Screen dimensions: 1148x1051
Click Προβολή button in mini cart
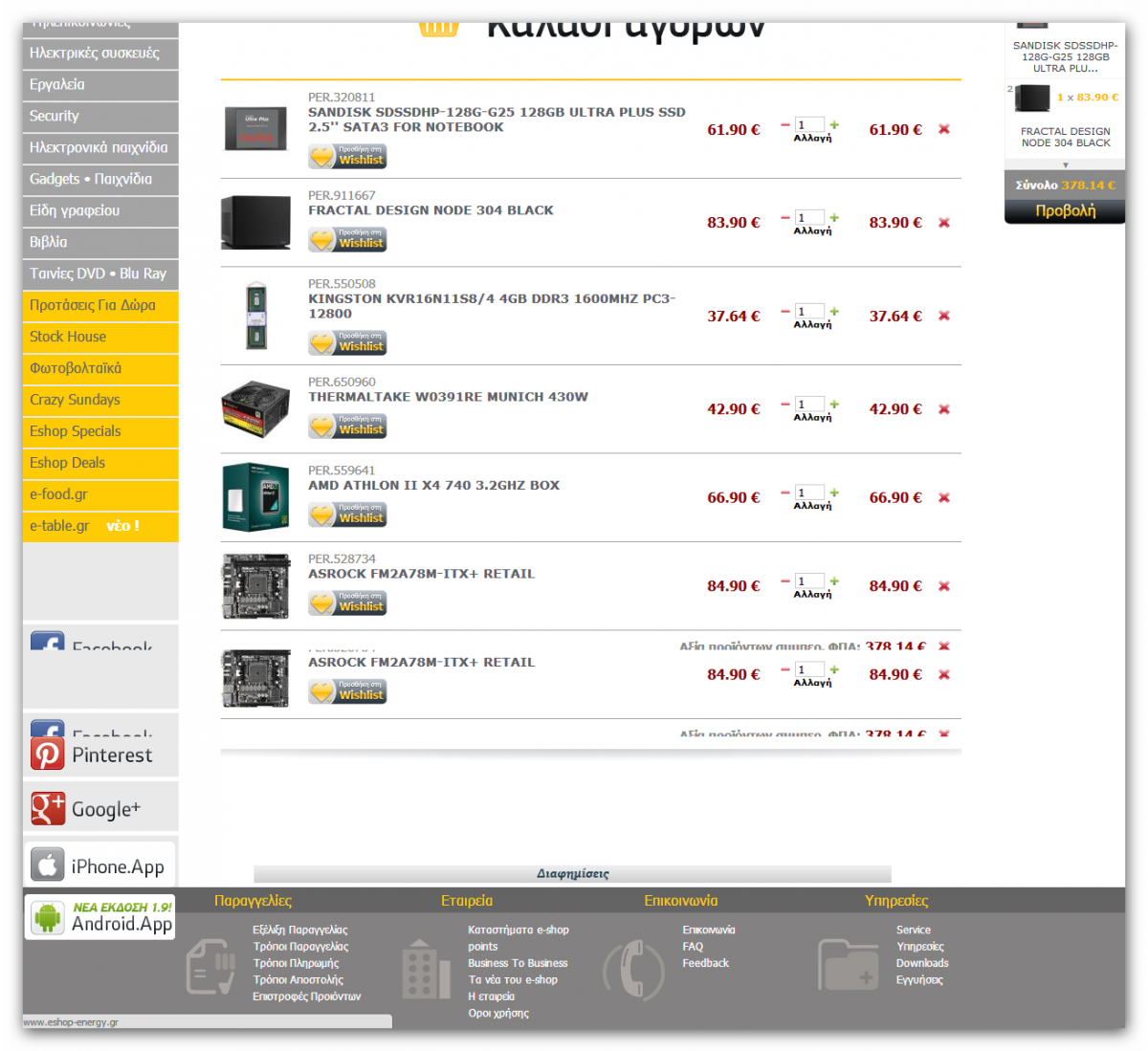pos(1065,211)
